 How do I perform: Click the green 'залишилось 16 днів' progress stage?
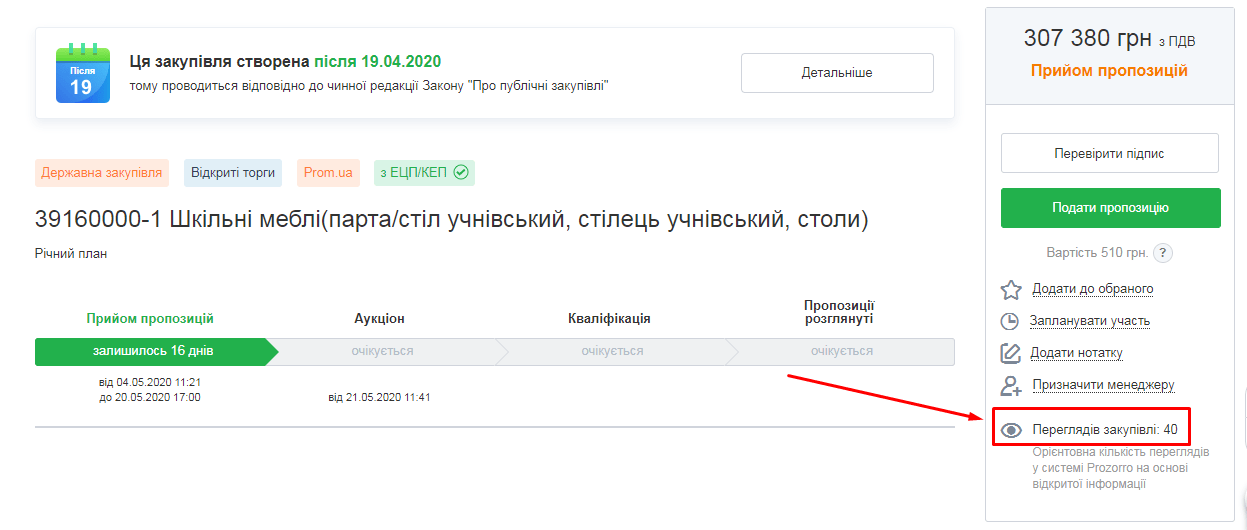point(153,351)
